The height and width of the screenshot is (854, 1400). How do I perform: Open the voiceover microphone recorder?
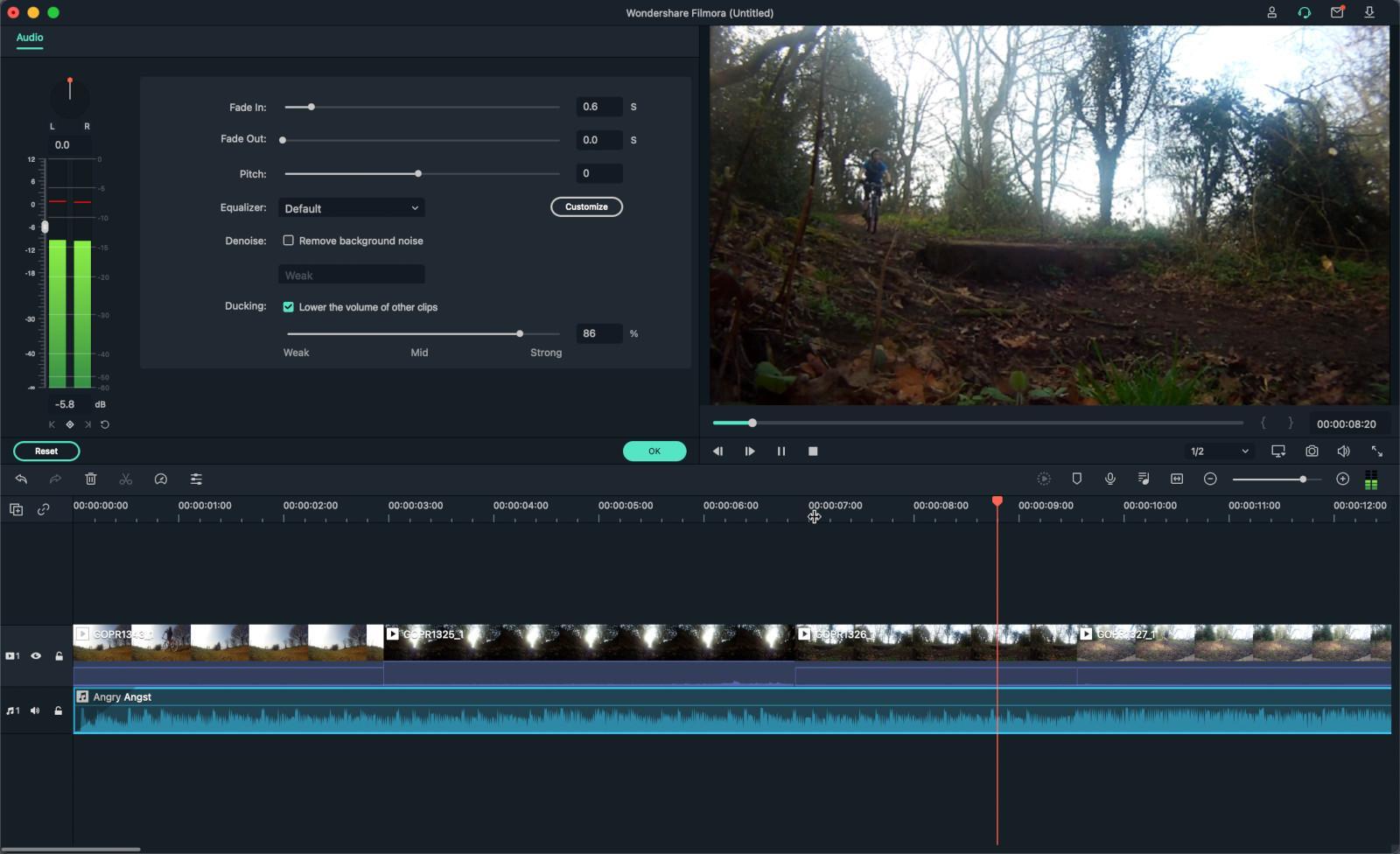point(1109,479)
